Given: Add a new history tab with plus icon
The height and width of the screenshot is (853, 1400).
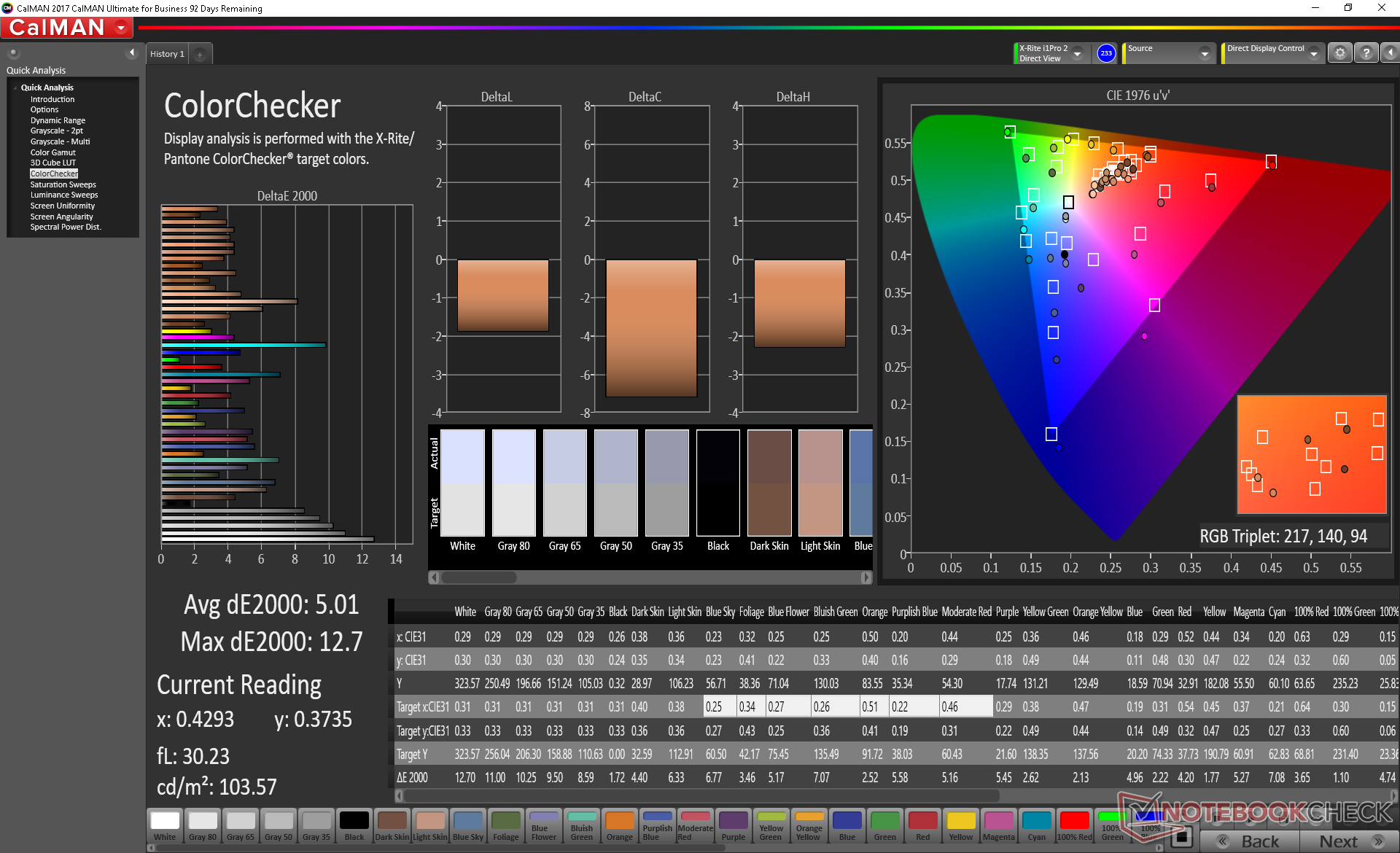Looking at the screenshot, I should click(200, 55).
